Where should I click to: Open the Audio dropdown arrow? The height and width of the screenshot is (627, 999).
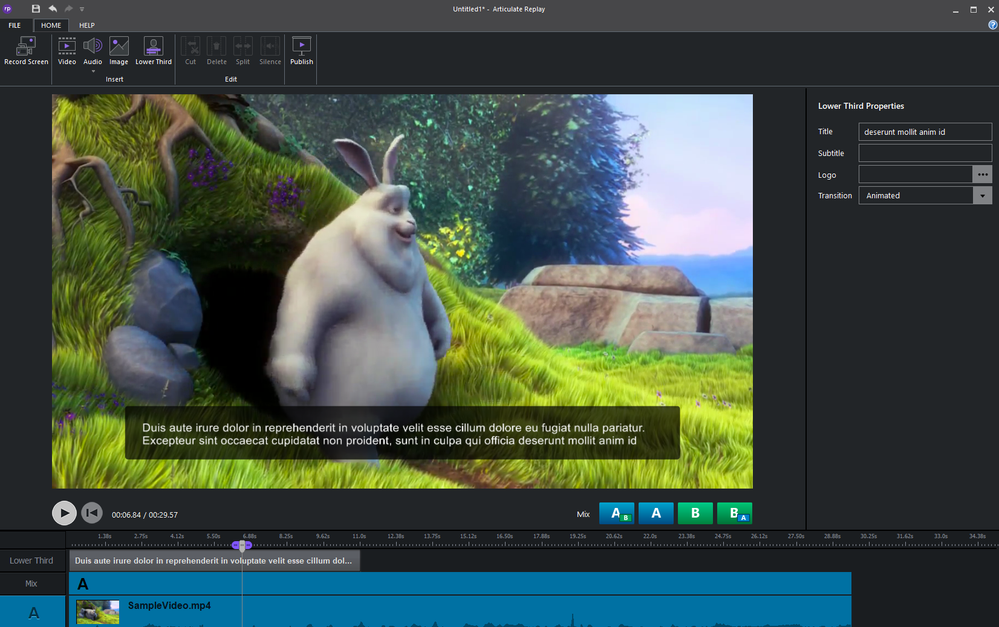coord(92,70)
